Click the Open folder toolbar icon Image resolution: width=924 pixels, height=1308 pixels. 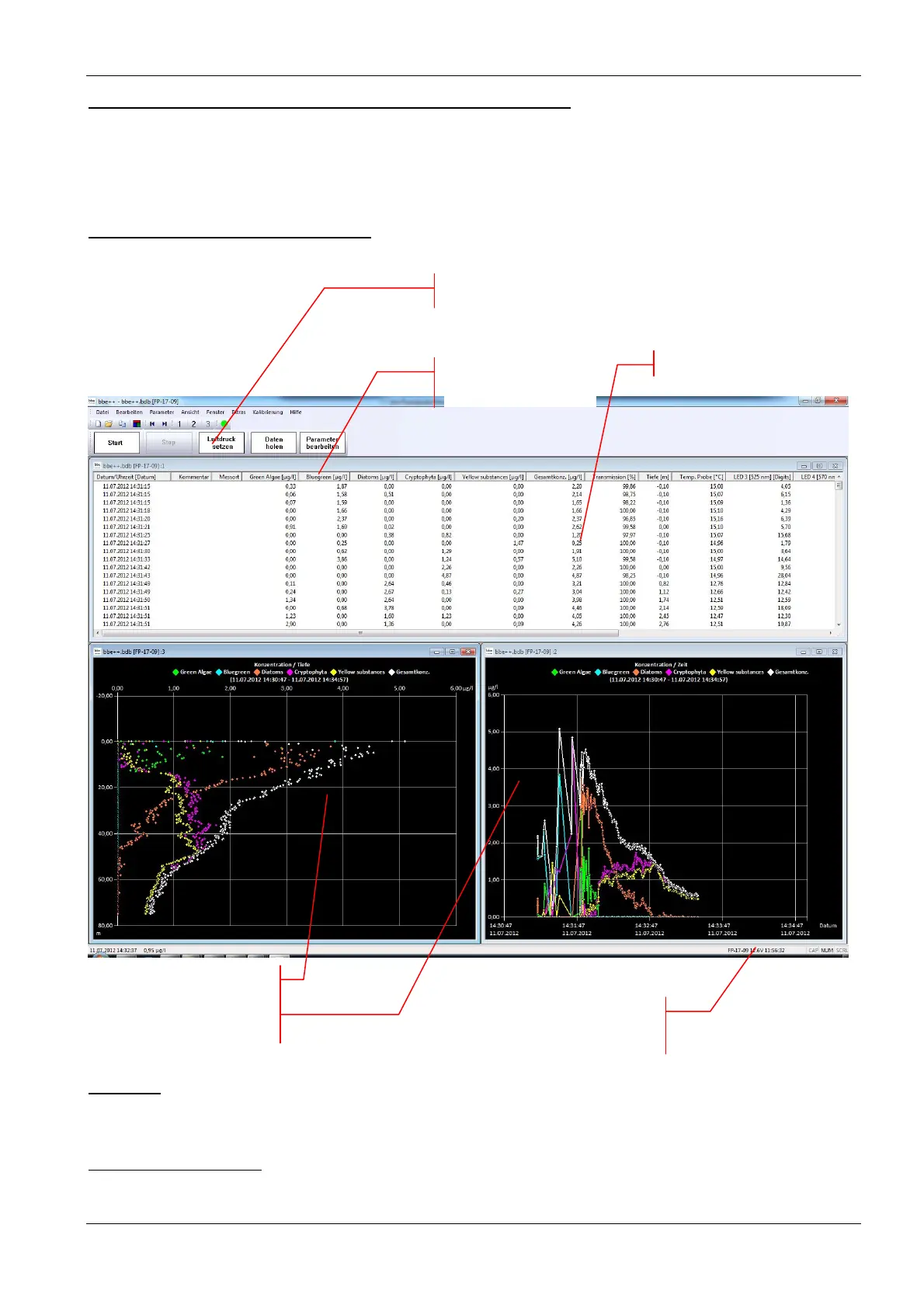point(109,424)
